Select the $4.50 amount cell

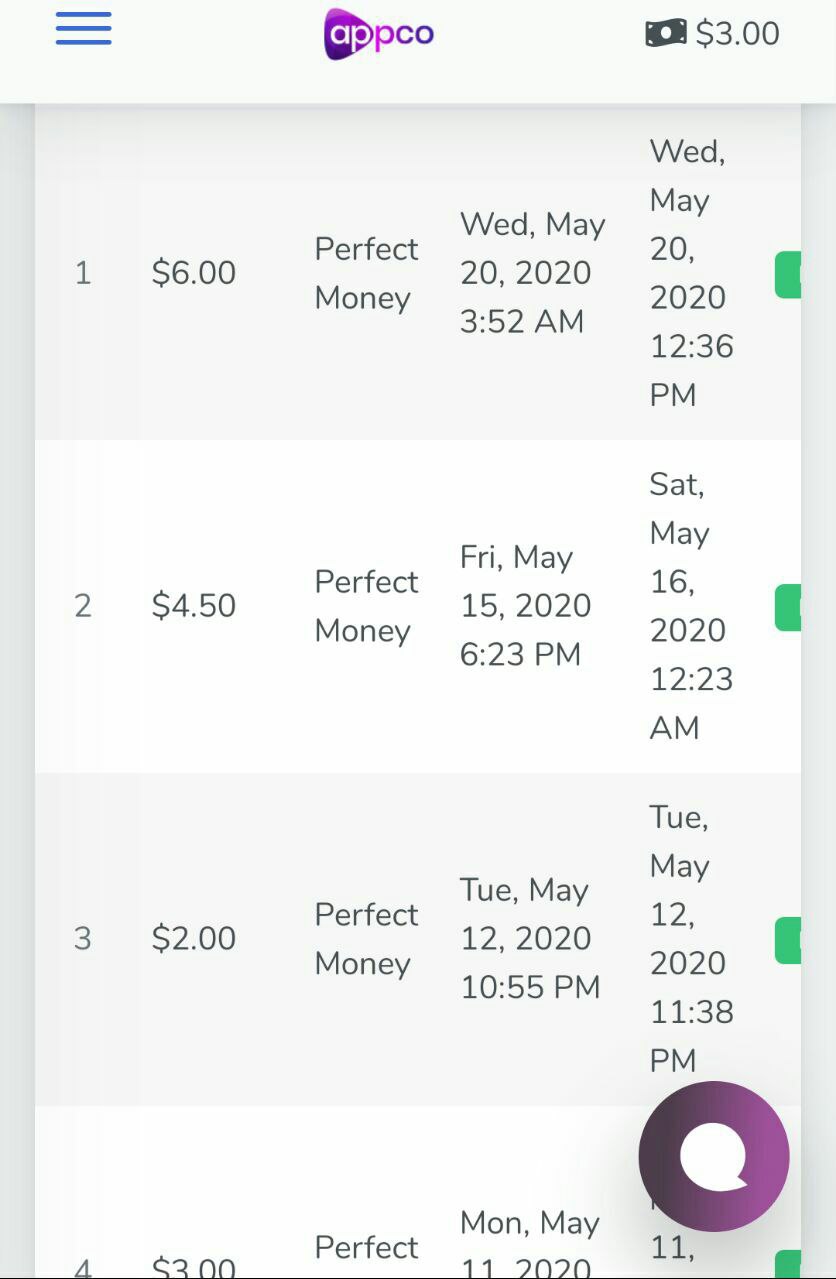pos(194,606)
